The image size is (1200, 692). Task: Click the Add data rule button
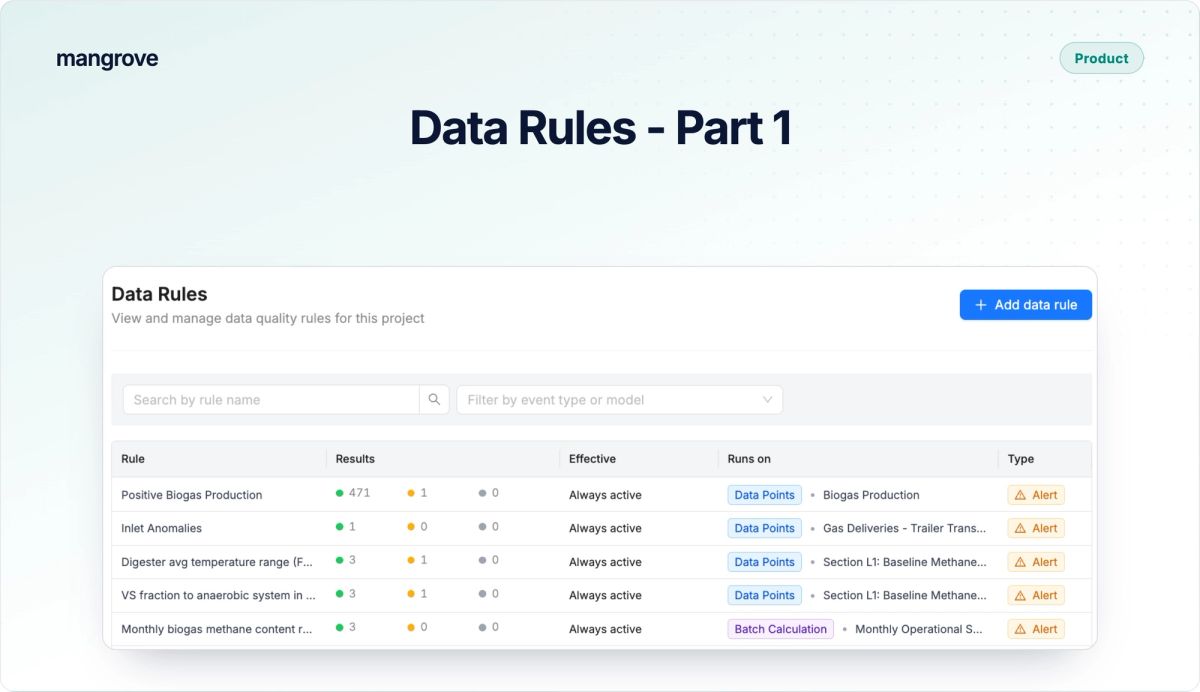pyautogui.click(x=1025, y=305)
